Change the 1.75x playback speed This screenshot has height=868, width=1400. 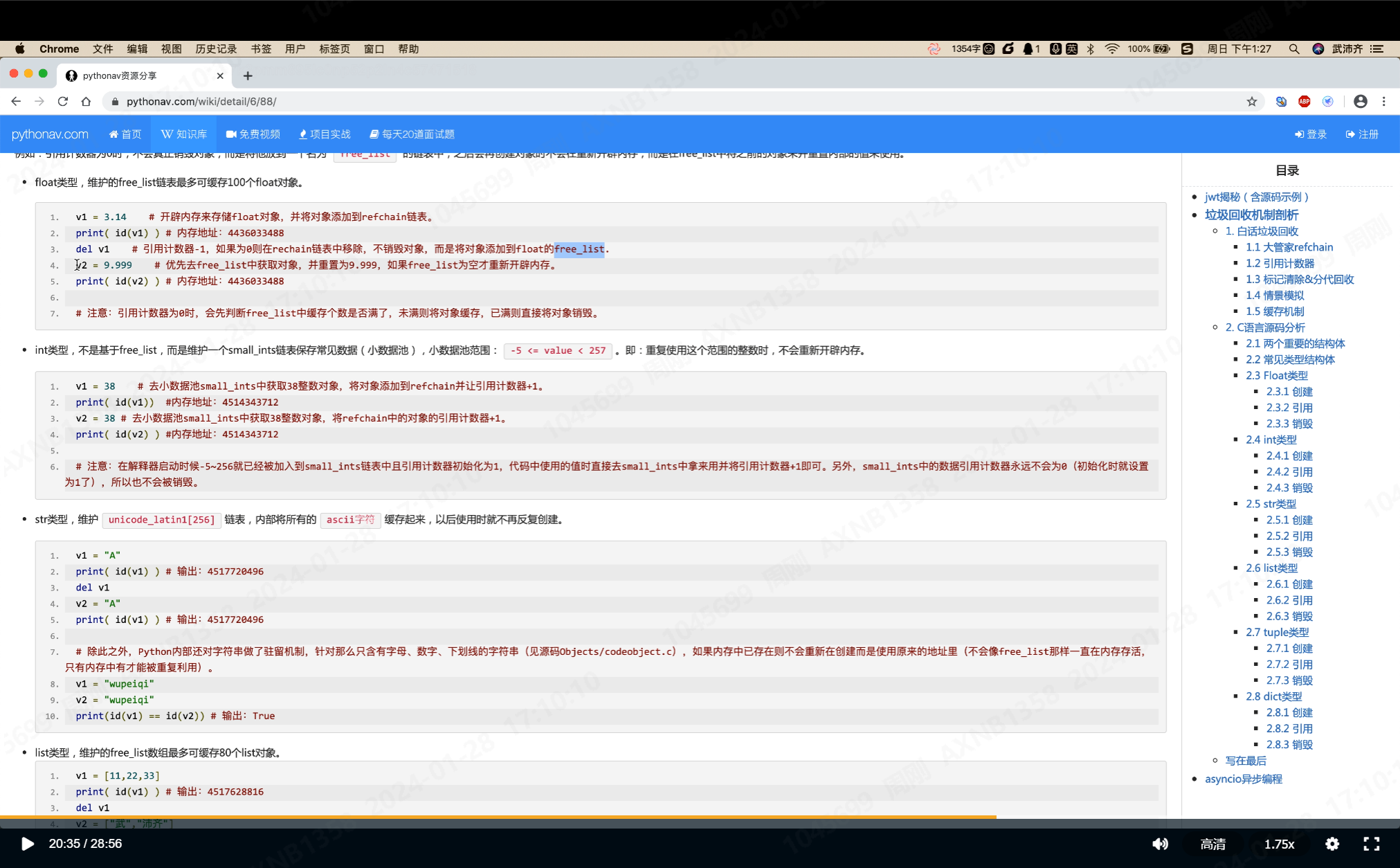1279,844
